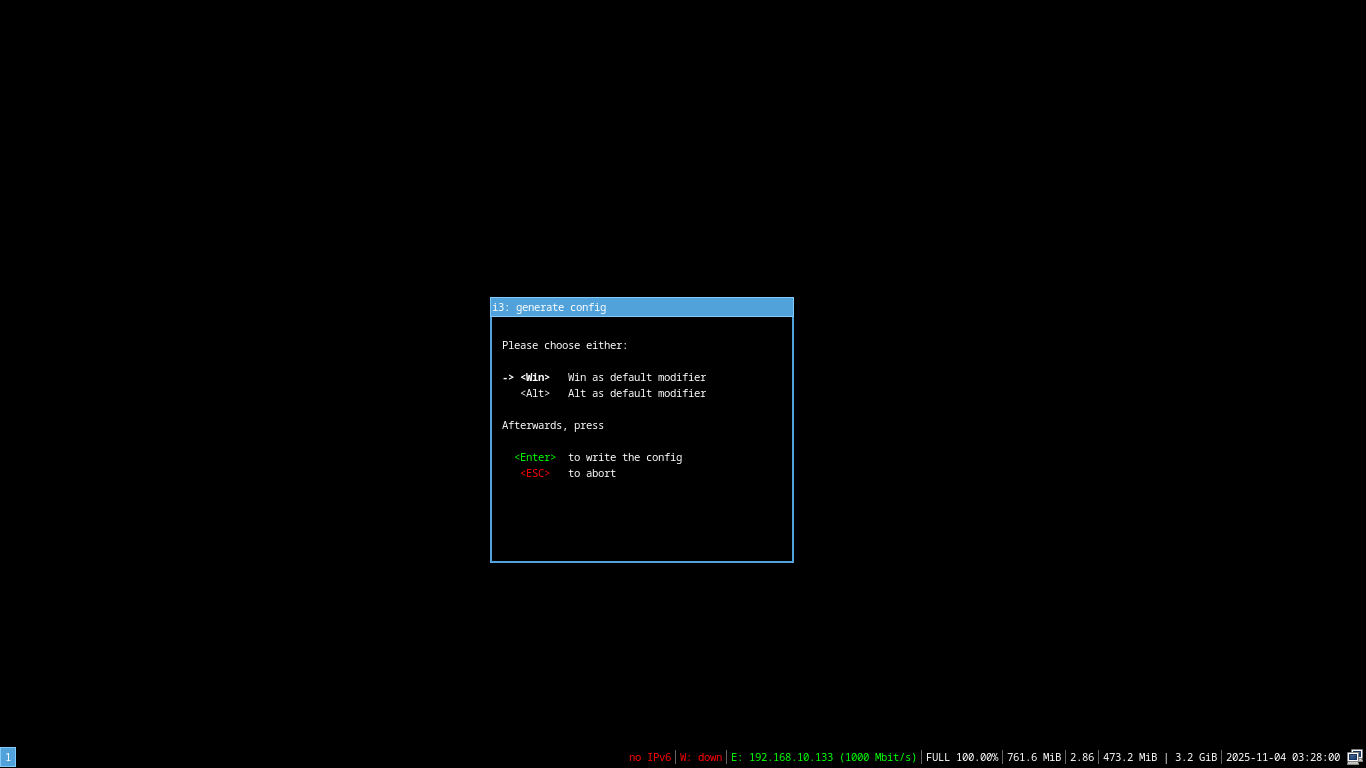Click 'to write the config' text
Screen dimensions: 1366x768
click(625, 458)
